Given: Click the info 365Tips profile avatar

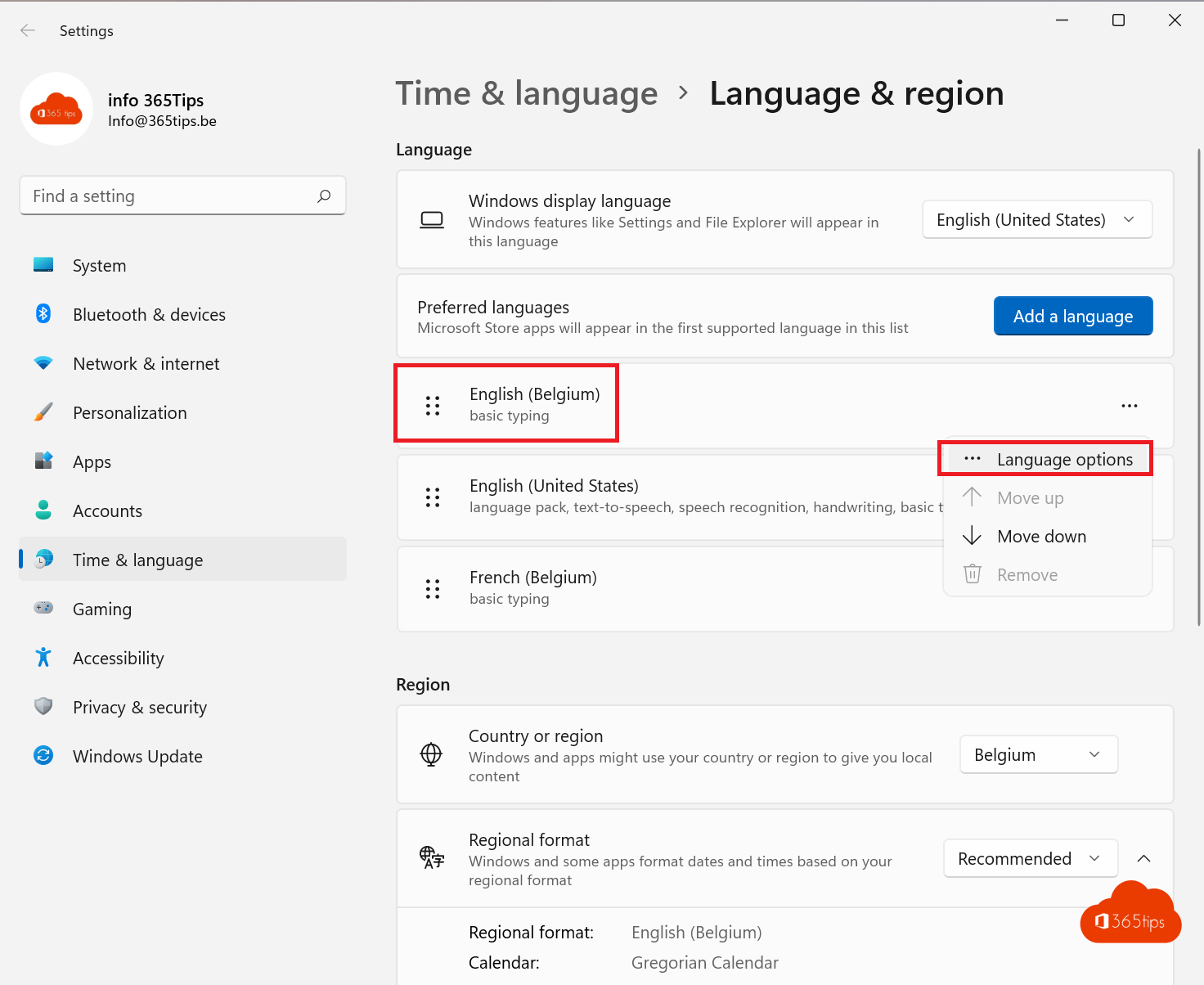Looking at the screenshot, I should click(x=56, y=110).
